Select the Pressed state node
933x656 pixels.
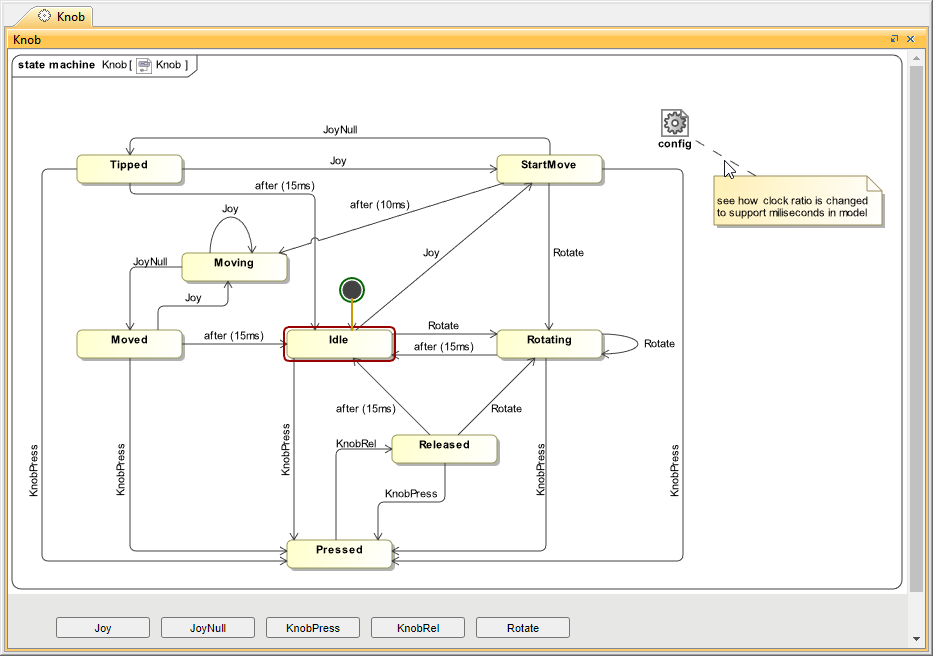(x=339, y=553)
